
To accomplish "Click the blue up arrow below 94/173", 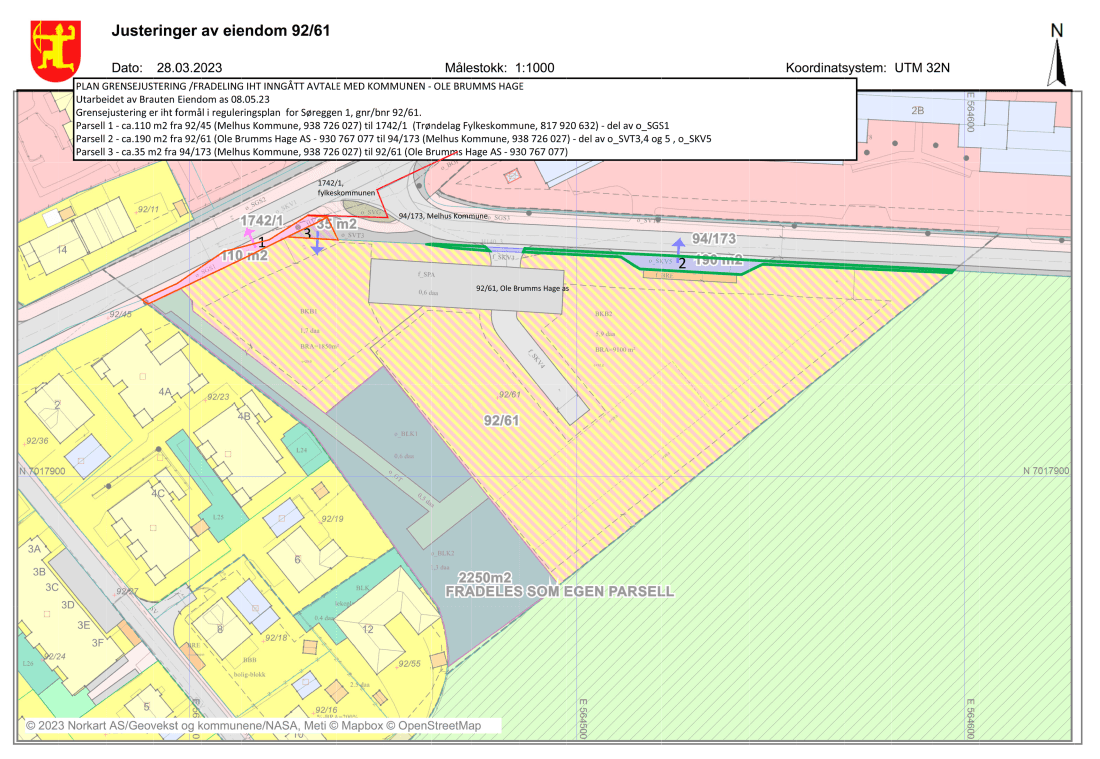I will (678, 247).
